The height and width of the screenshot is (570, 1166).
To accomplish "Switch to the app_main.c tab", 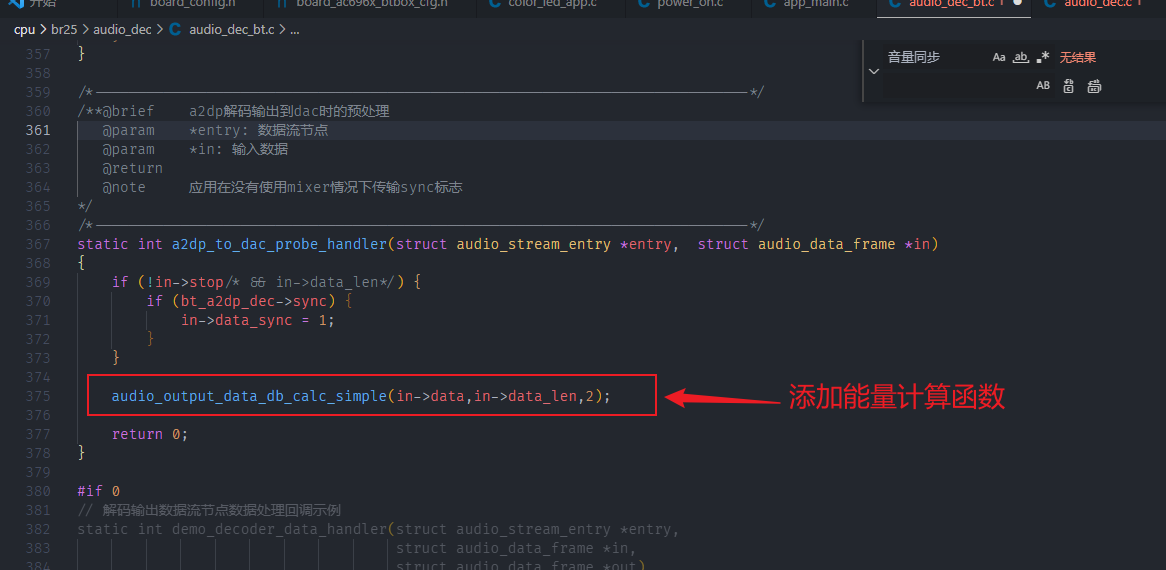I will coord(816,3).
